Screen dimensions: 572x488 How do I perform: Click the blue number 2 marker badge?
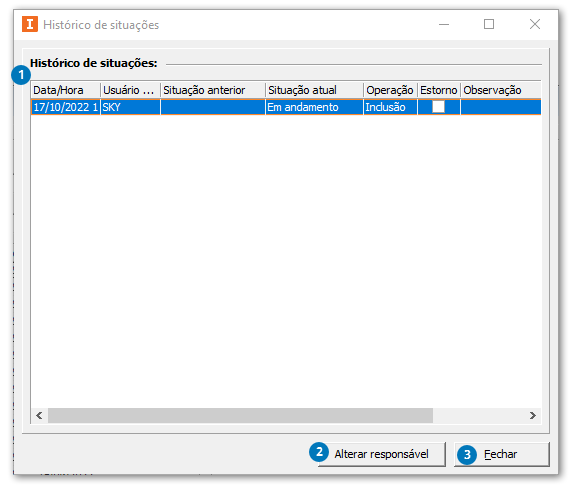pyautogui.click(x=319, y=452)
